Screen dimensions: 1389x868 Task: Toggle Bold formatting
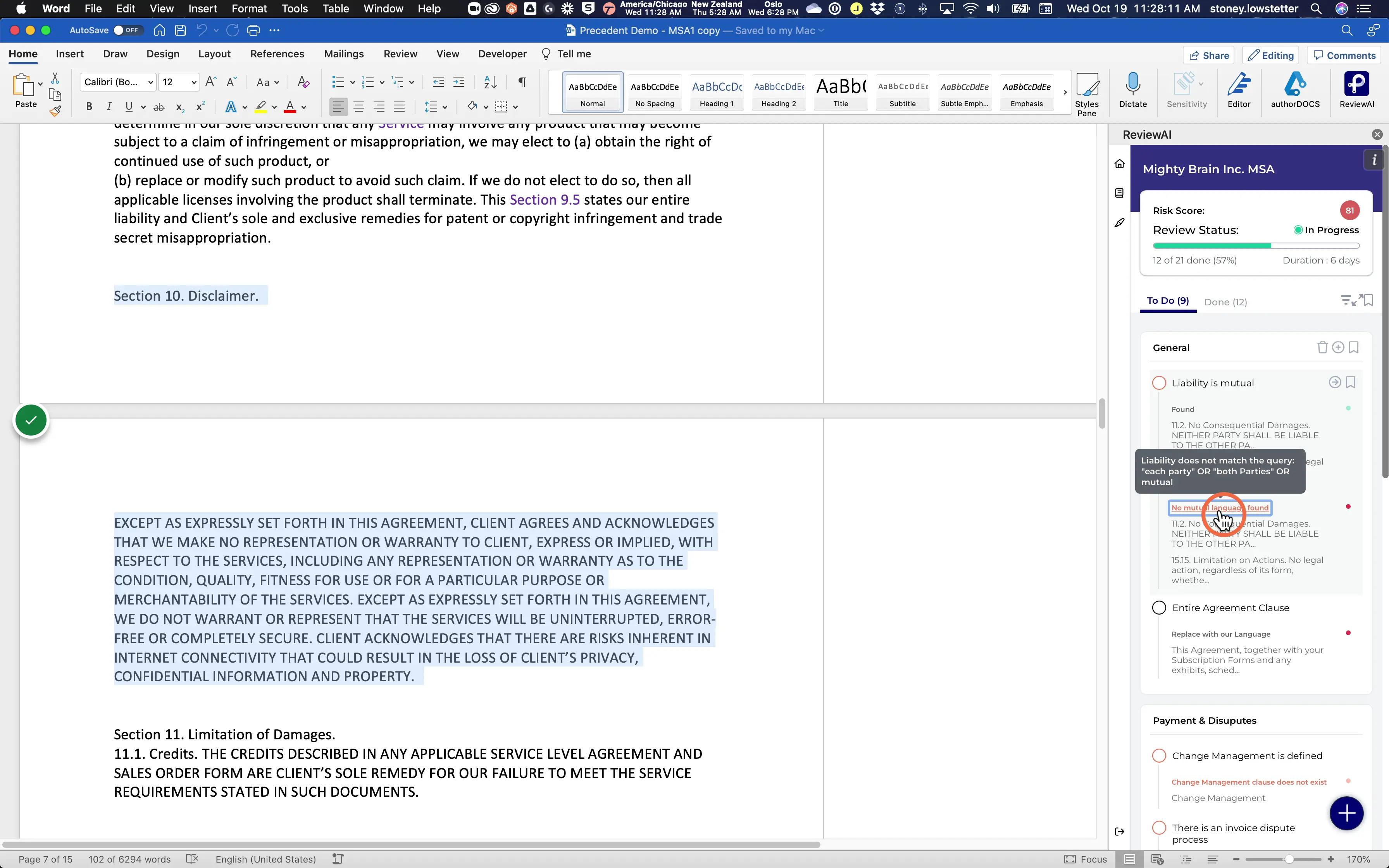pyautogui.click(x=89, y=107)
